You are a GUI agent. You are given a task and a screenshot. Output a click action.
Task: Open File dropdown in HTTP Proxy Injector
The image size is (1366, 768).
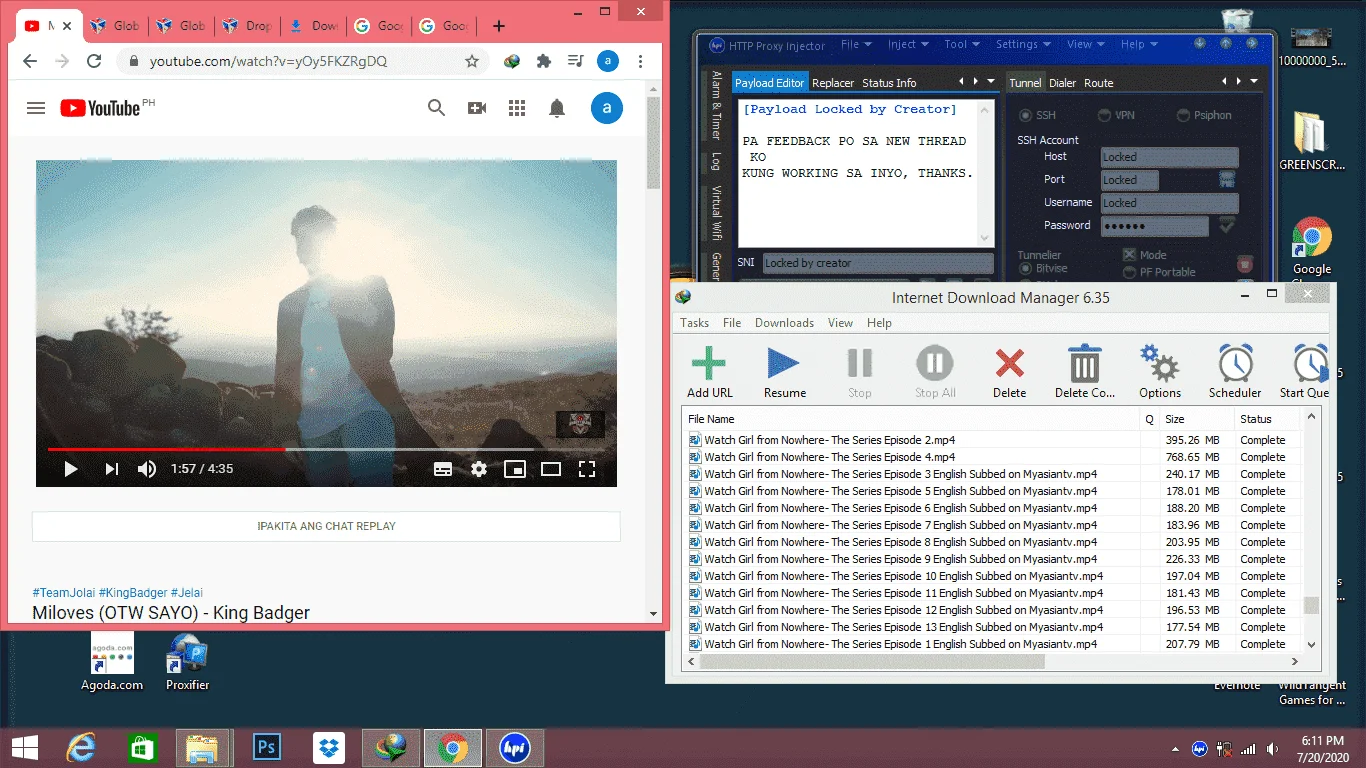coord(858,44)
